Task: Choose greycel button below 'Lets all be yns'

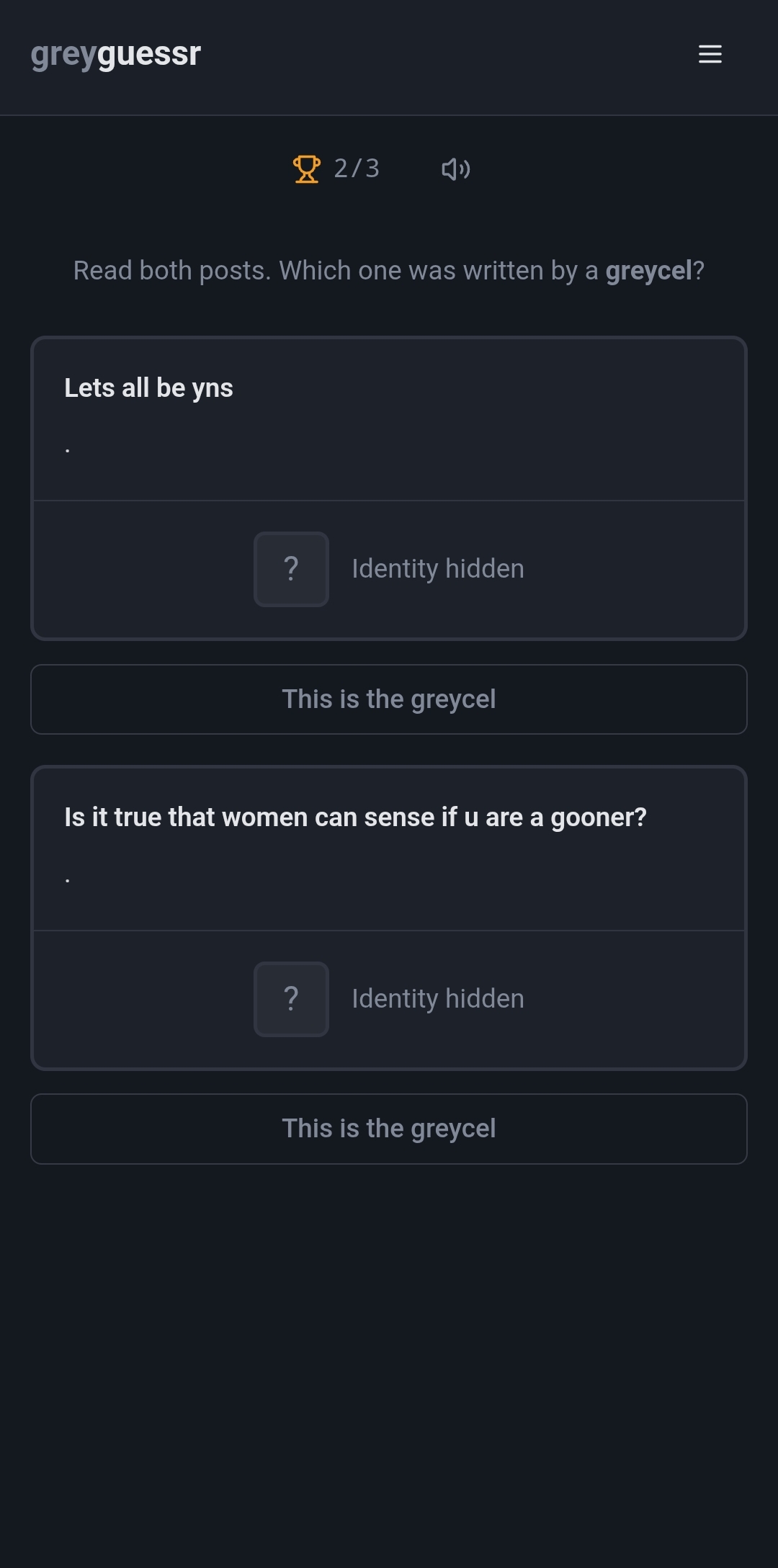Action: pyautogui.click(x=388, y=699)
